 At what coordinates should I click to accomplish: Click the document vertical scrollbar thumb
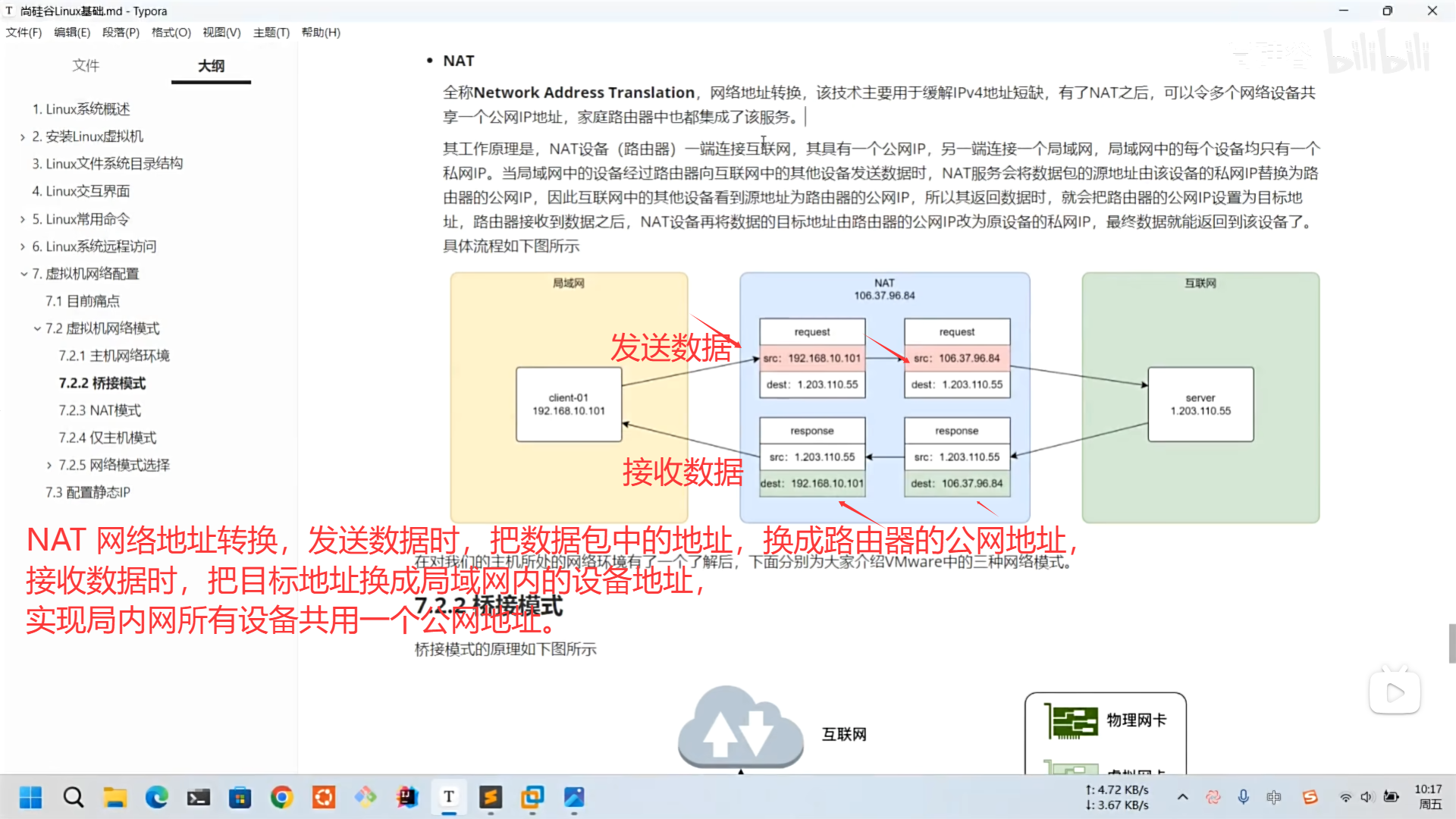click(1451, 643)
